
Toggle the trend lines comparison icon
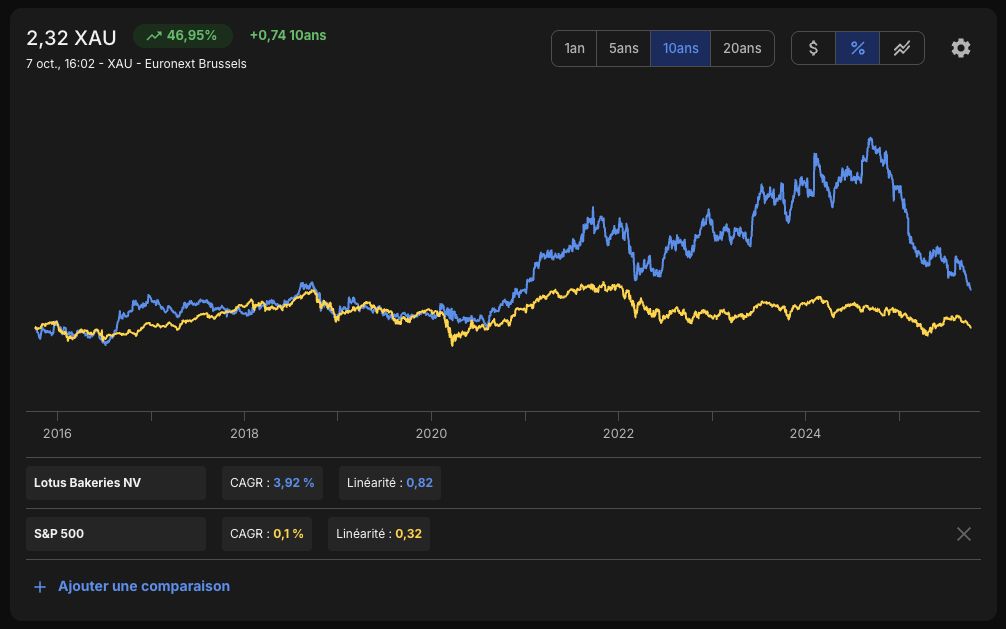point(901,48)
